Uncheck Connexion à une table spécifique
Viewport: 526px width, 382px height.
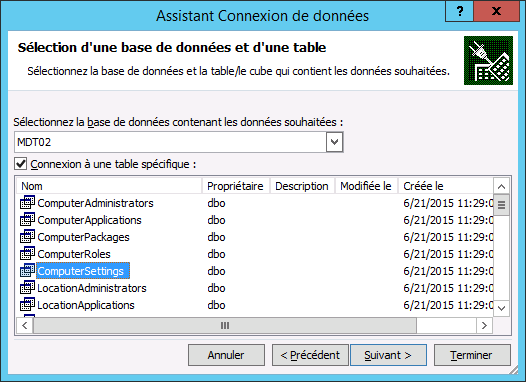[x=20, y=164]
